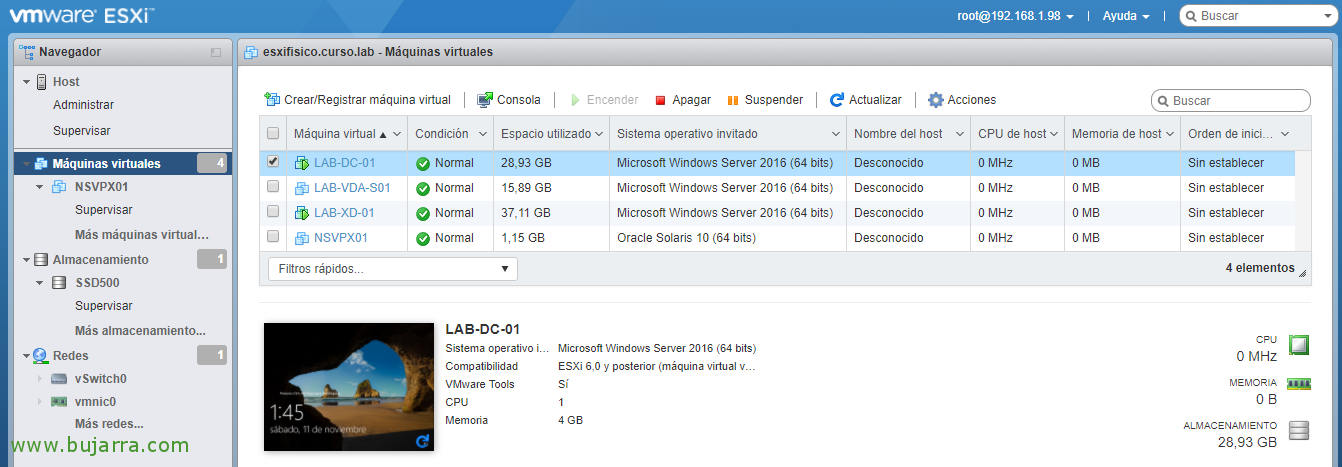Open the Filtros rápidos dropdown

tap(393, 269)
